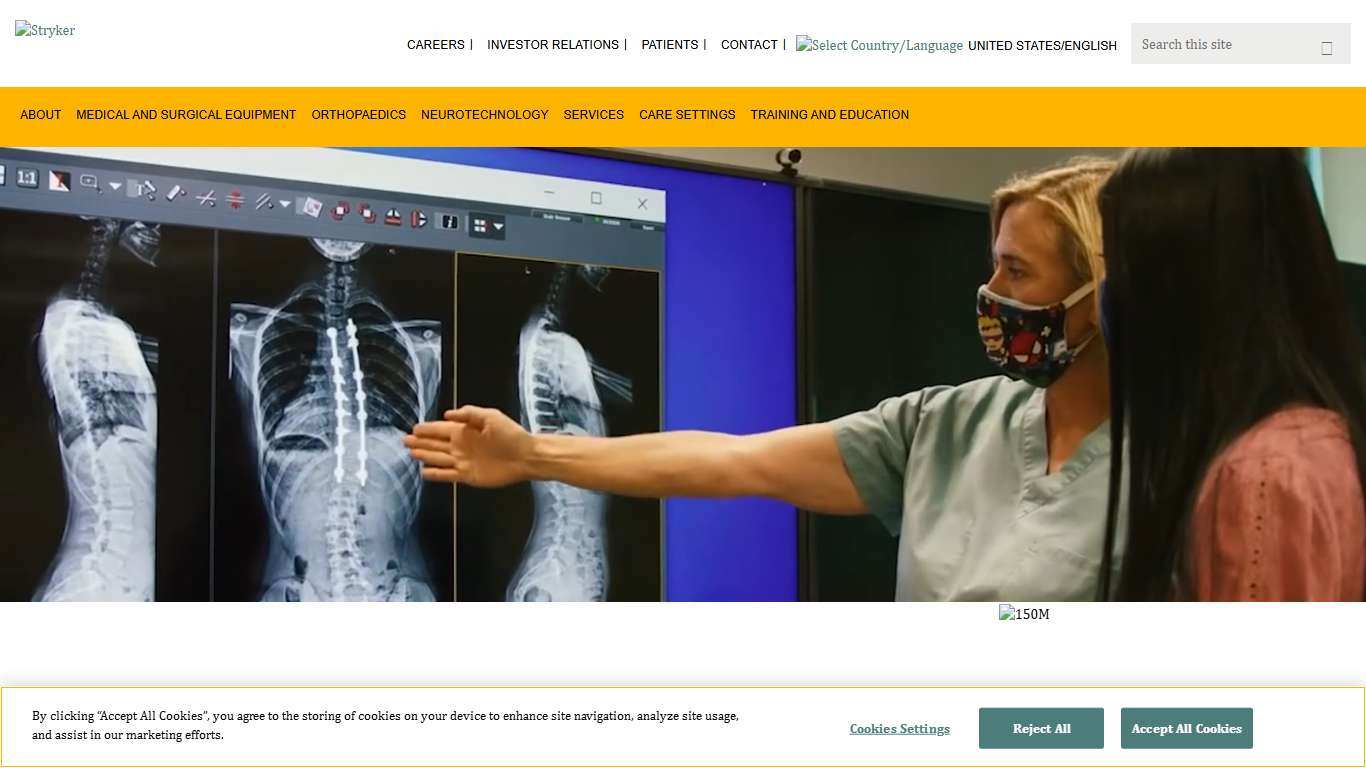Click the line measurement tool icon
The width and height of the screenshot is (1366, 768).
coord(175,194)
